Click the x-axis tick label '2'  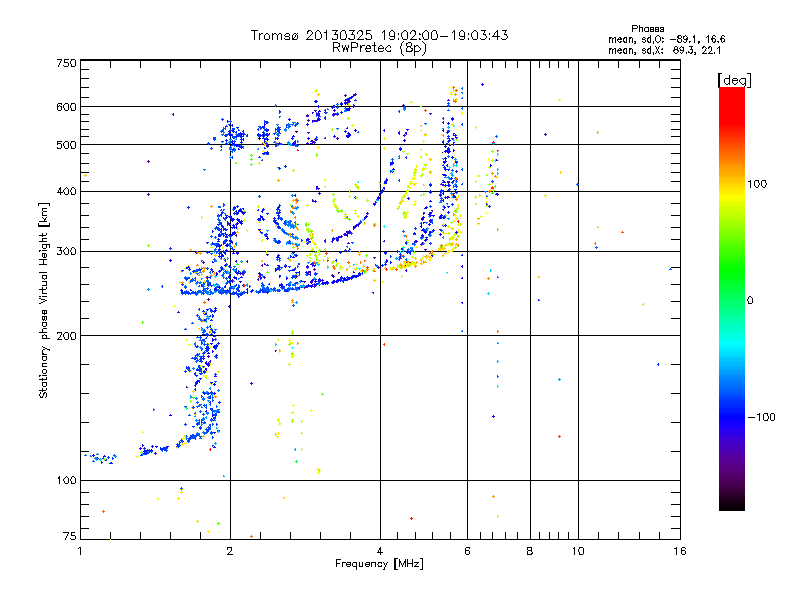point(230,551)
